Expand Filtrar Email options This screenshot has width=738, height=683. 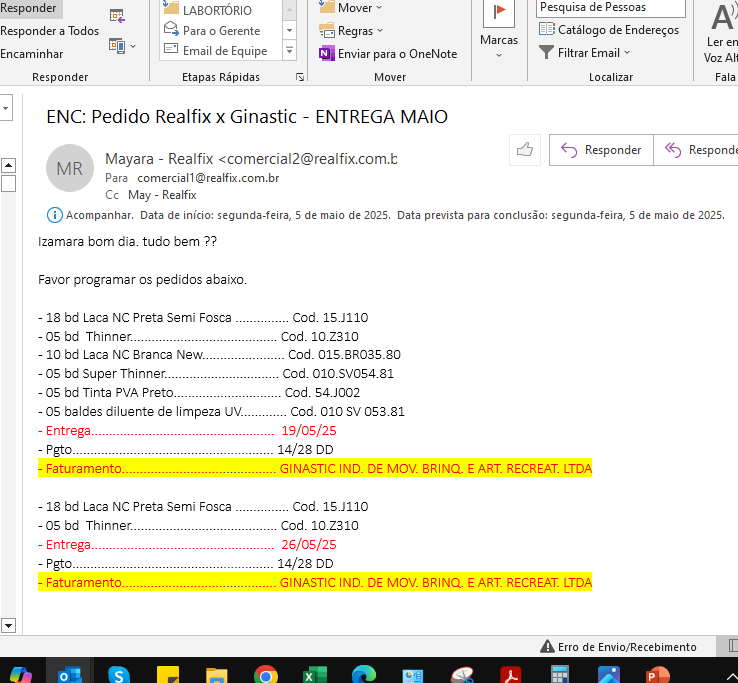point(585,53)
